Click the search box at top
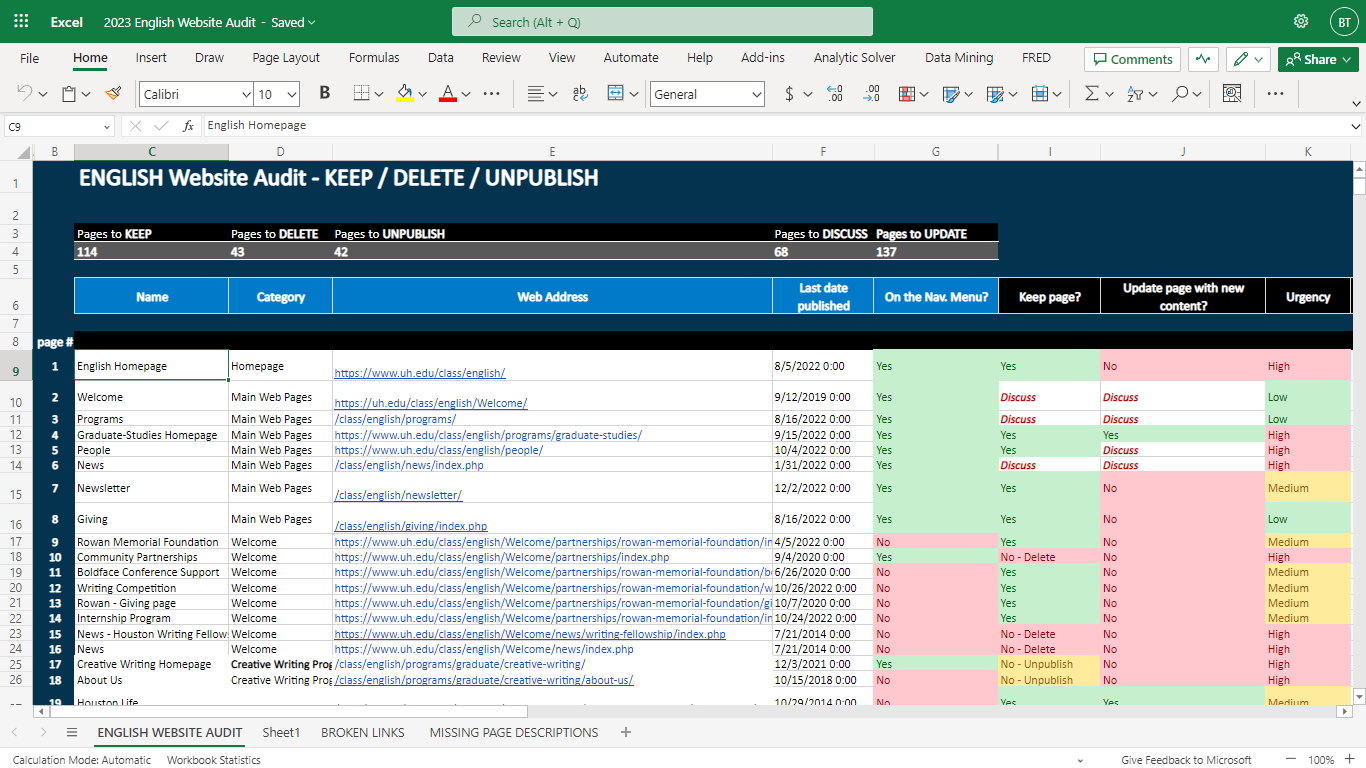This screenshot has height=768, width=1366. click(662, 22)
